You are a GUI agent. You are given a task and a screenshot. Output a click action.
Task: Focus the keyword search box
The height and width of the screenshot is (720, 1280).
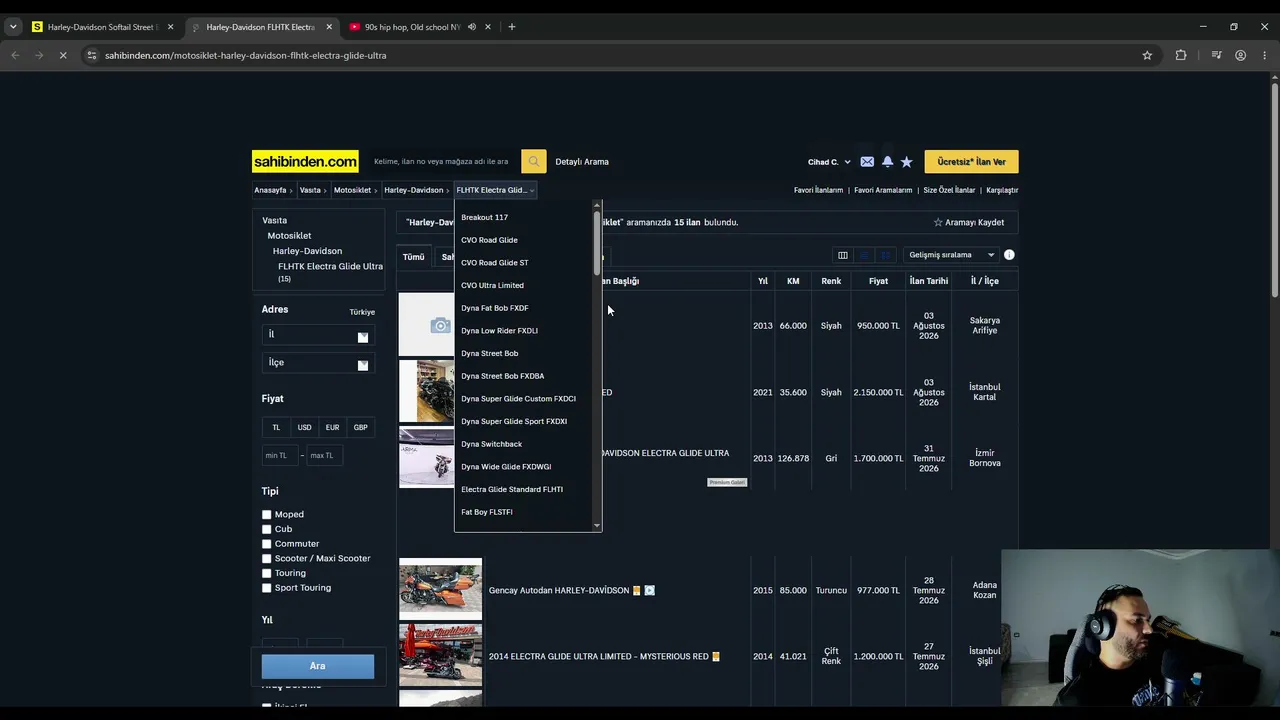(443, 162)
